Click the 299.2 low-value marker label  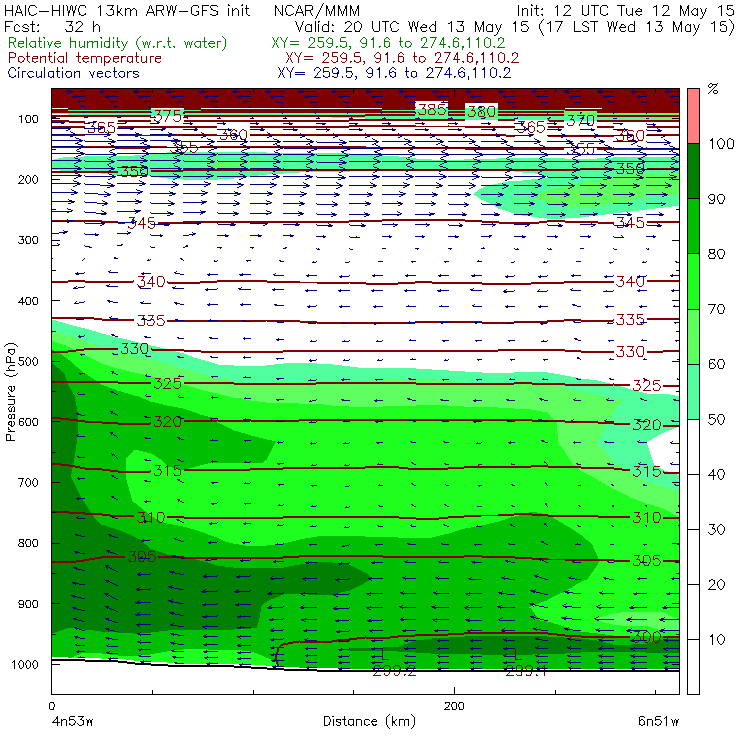point(394,671)
